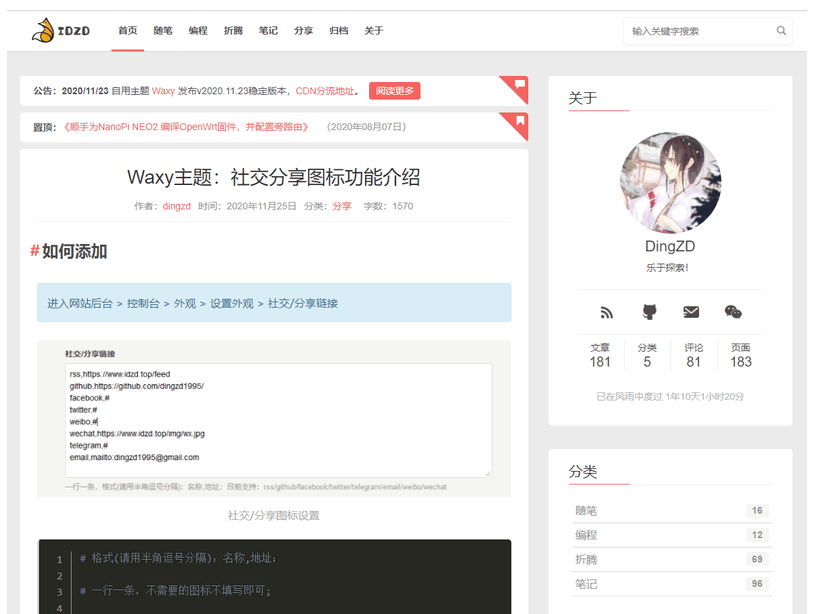The width and height of the screenshot is (820, 614).
Task: Click the motto 乐于探索!
Action: pos(667,268)
